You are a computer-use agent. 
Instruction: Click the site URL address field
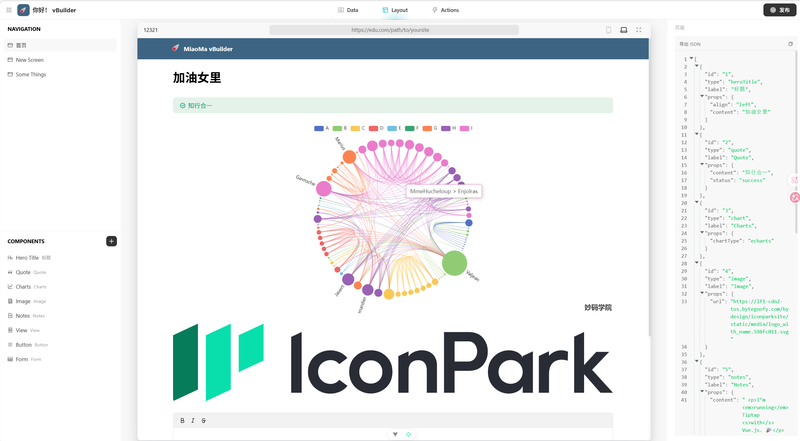394,30
